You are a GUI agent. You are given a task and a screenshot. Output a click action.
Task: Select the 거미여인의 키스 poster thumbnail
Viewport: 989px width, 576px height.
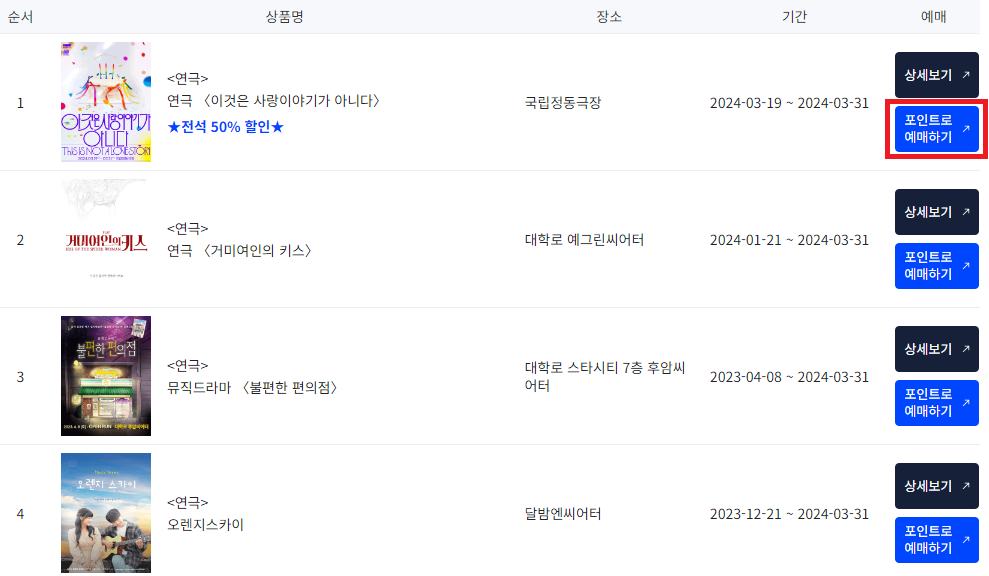[105, 239]
